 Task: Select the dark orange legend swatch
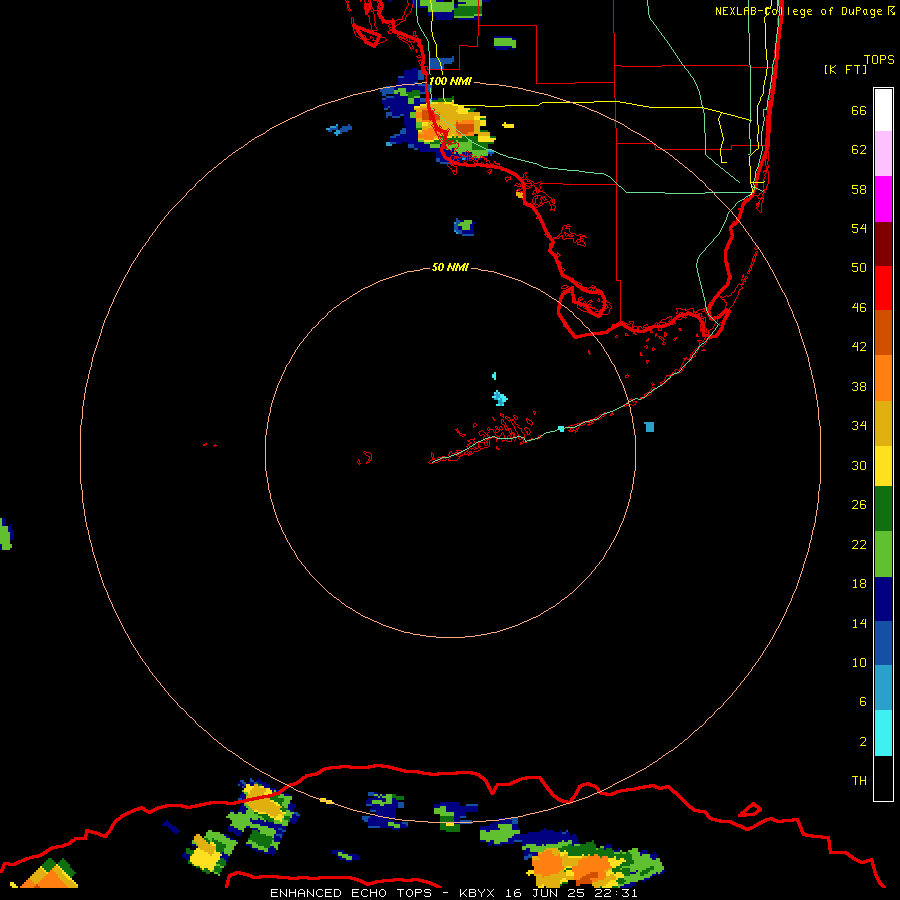click(x=883, y=332)
